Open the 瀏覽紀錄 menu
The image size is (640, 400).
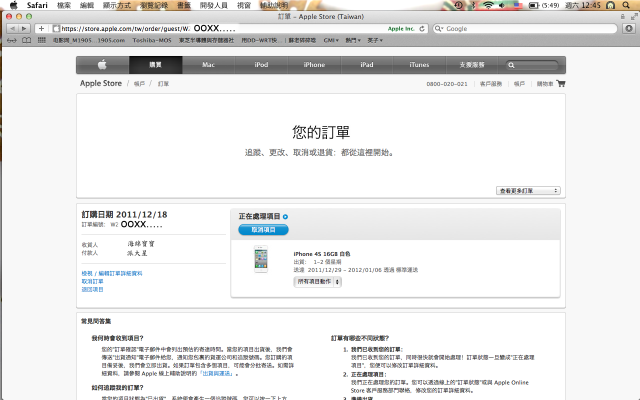point(154,5)
